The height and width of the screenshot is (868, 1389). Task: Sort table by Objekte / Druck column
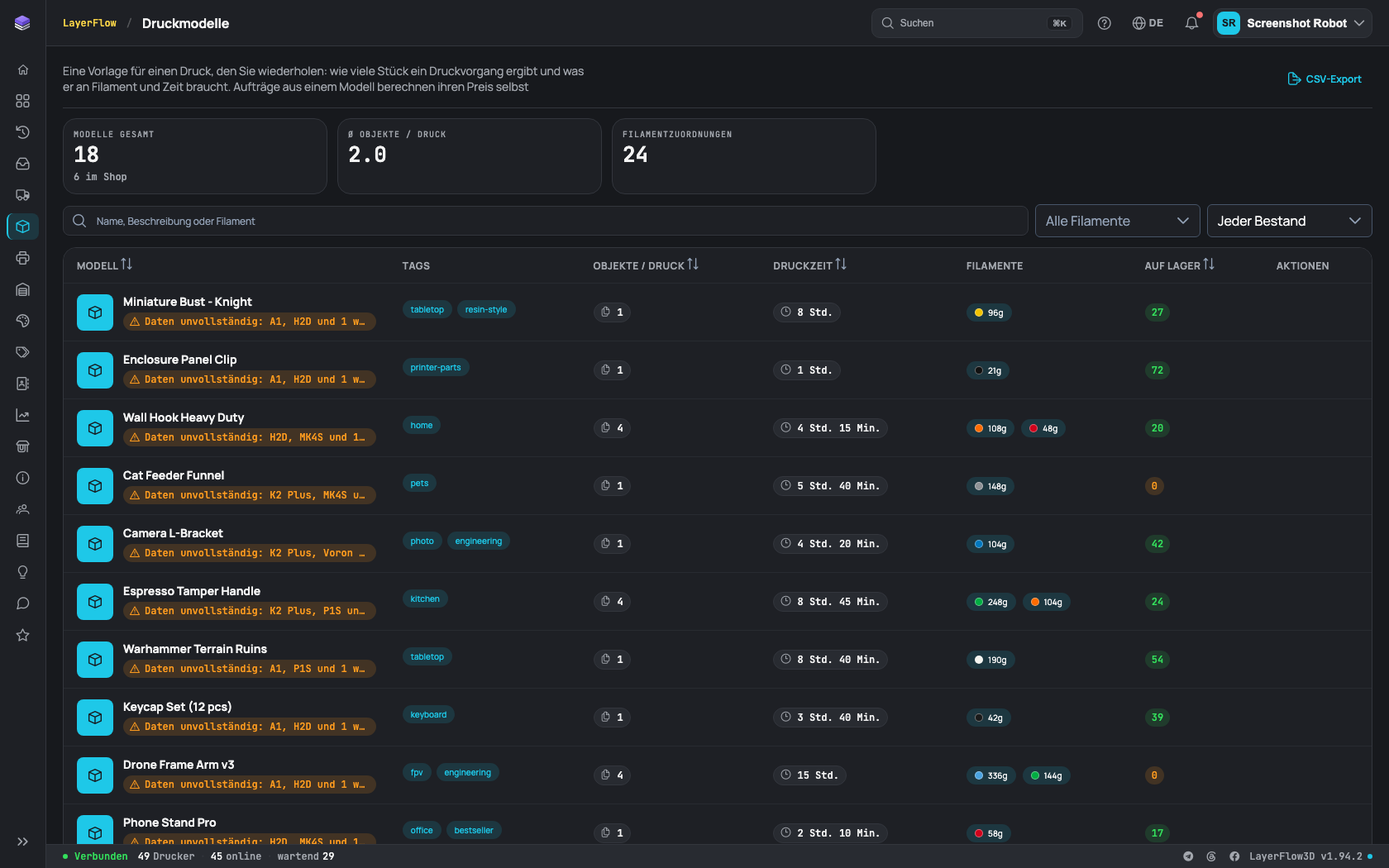(x=646, y=265)
